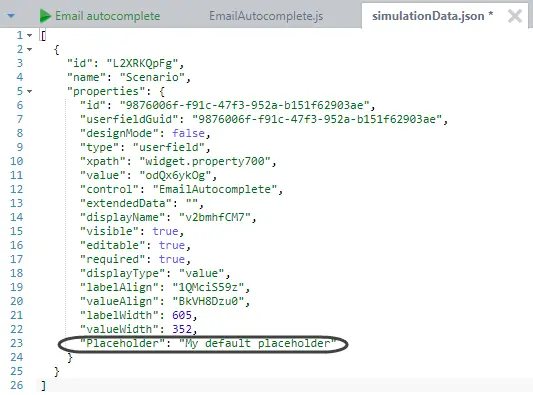Close the simulationData.json tab
This screenshot has width=533, height=395.
515,16
